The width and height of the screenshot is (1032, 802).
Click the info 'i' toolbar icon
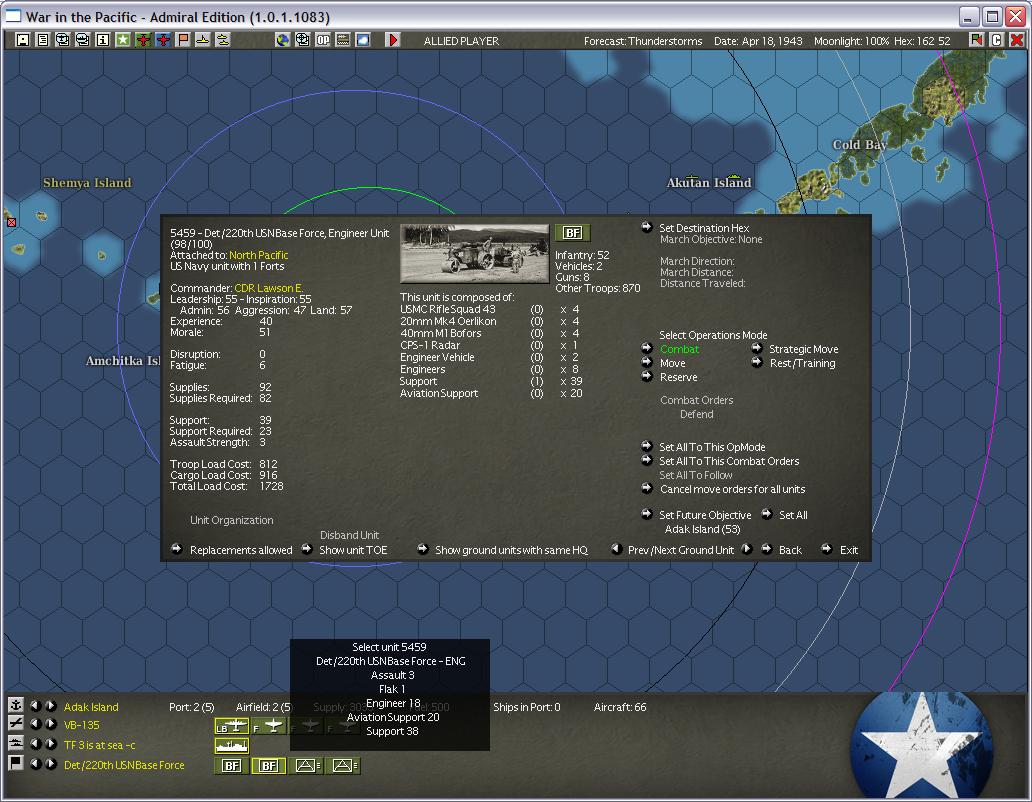tap(103, 40)
